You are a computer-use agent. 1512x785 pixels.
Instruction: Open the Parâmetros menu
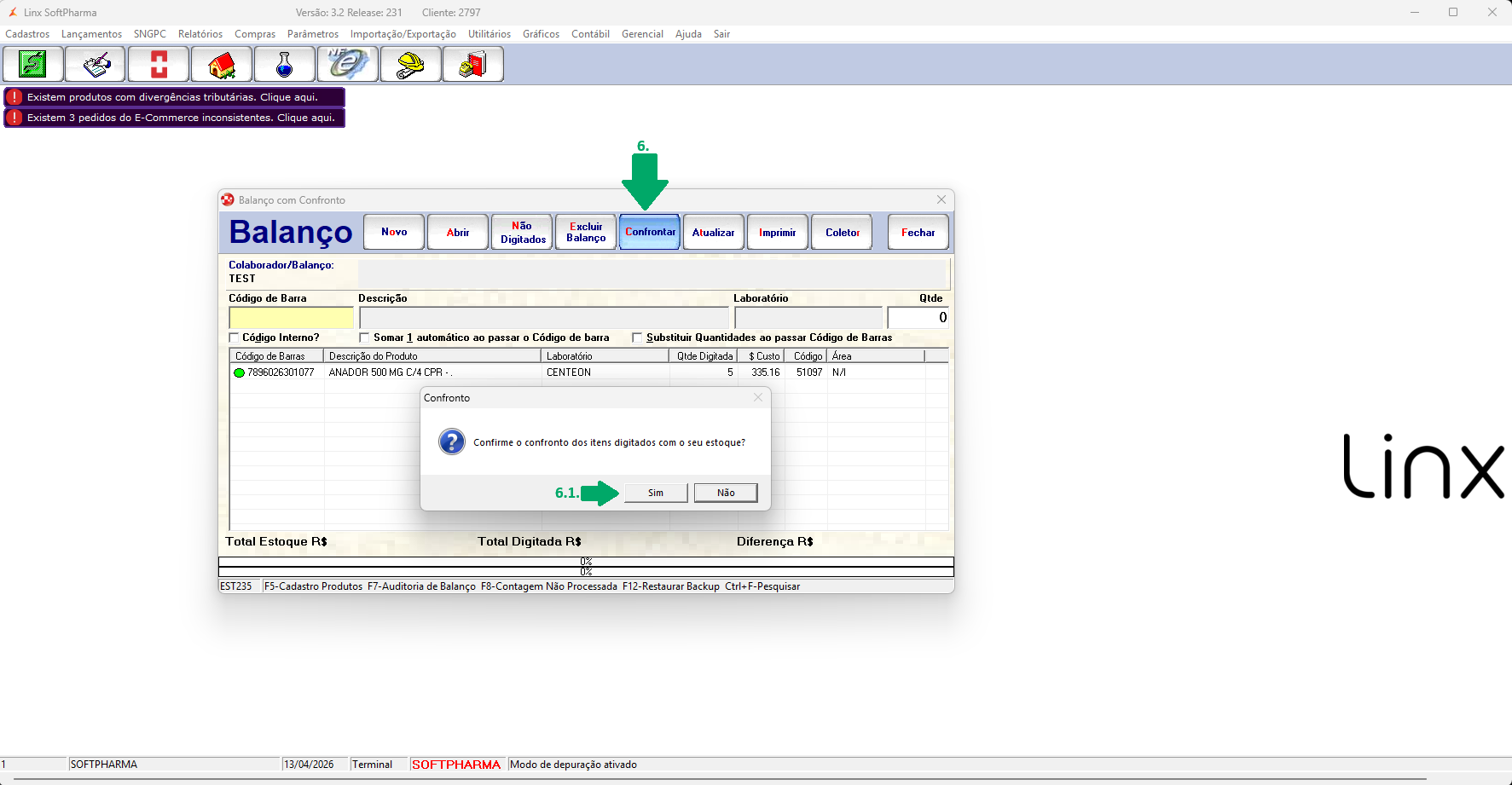point(313,34)
